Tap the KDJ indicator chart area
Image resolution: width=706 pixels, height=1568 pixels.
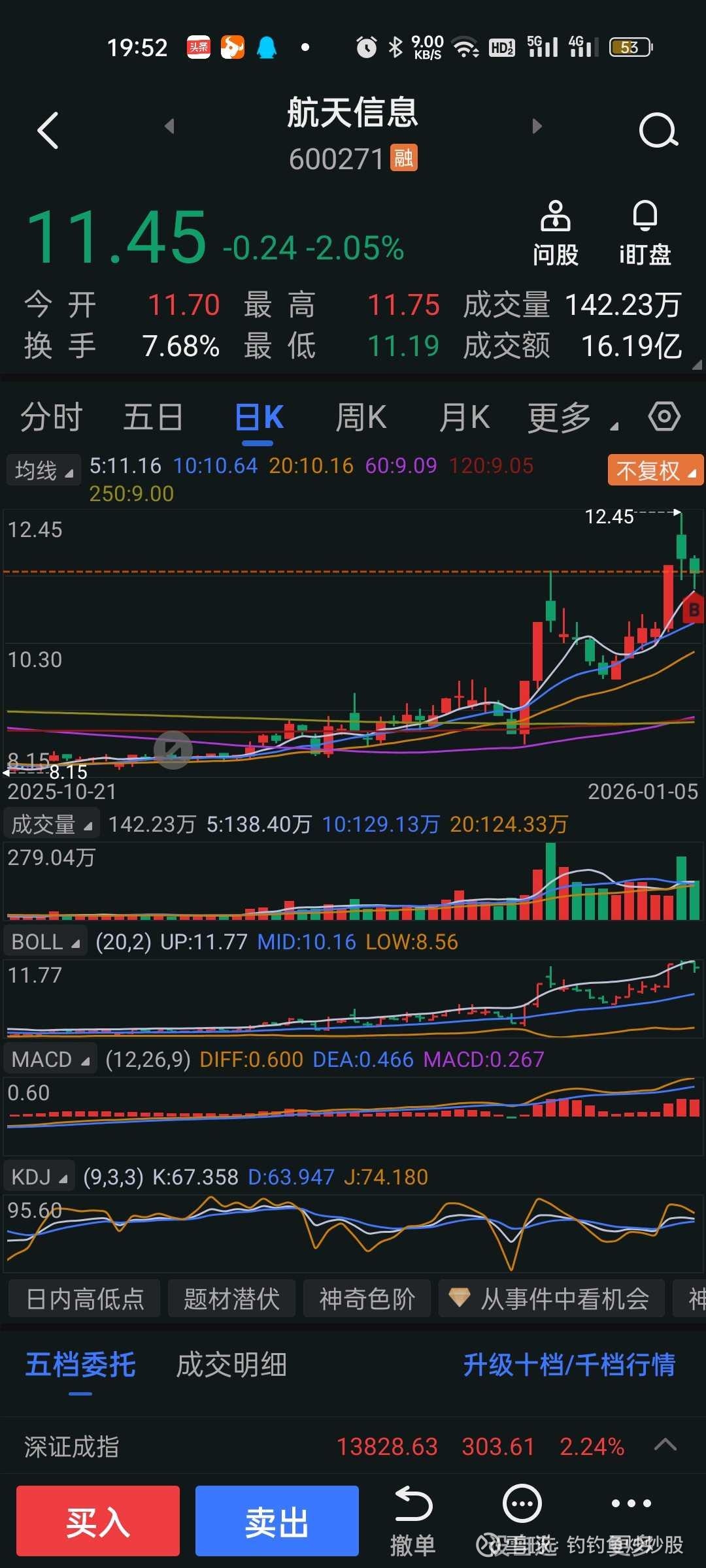click(353, 1234)
